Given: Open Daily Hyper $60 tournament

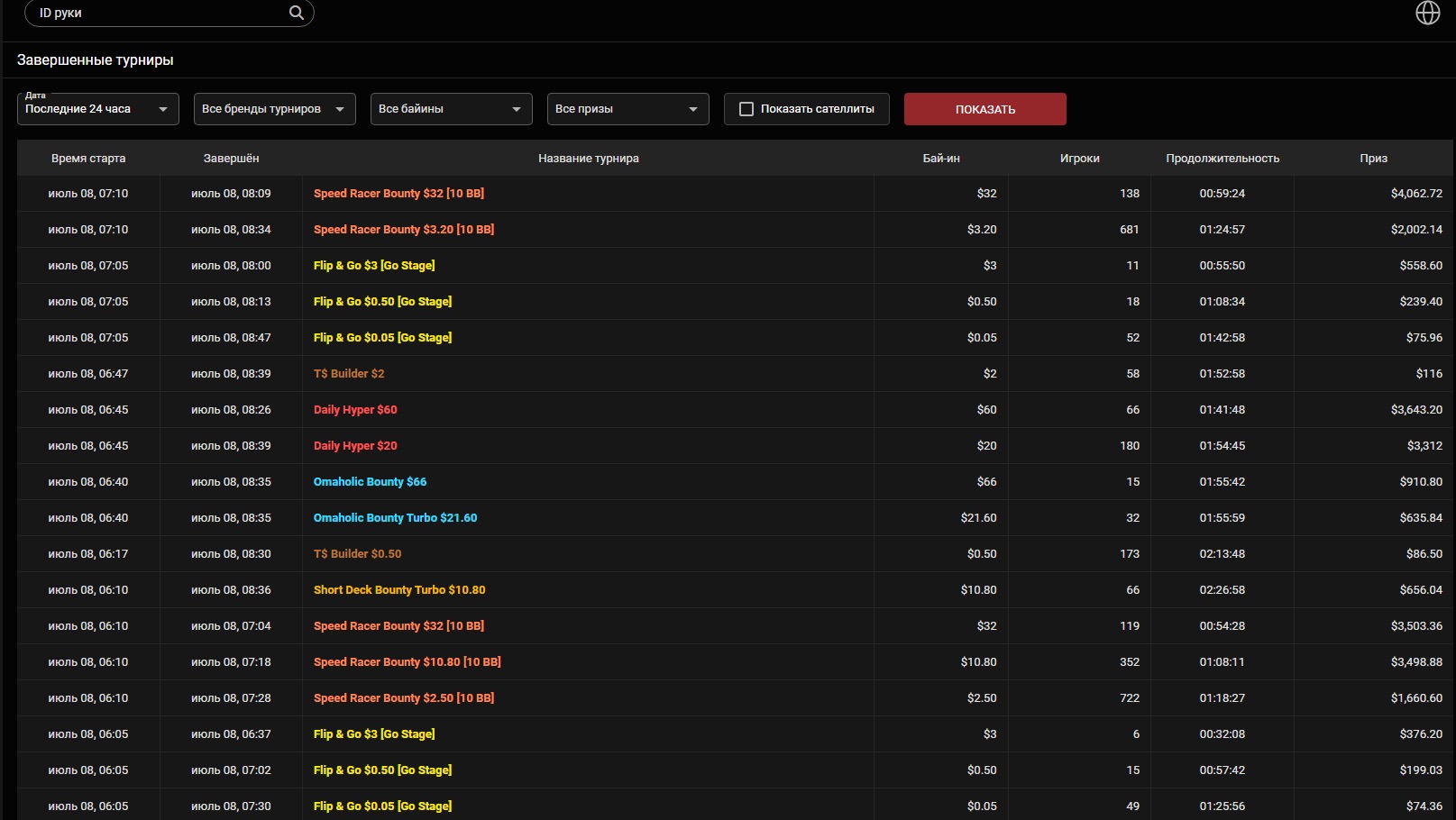Looking at the screenshot, I should [355, 410].
